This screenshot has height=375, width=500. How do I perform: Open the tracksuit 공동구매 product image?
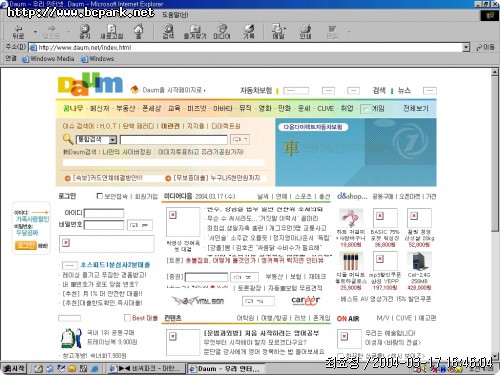pos(71,338)
